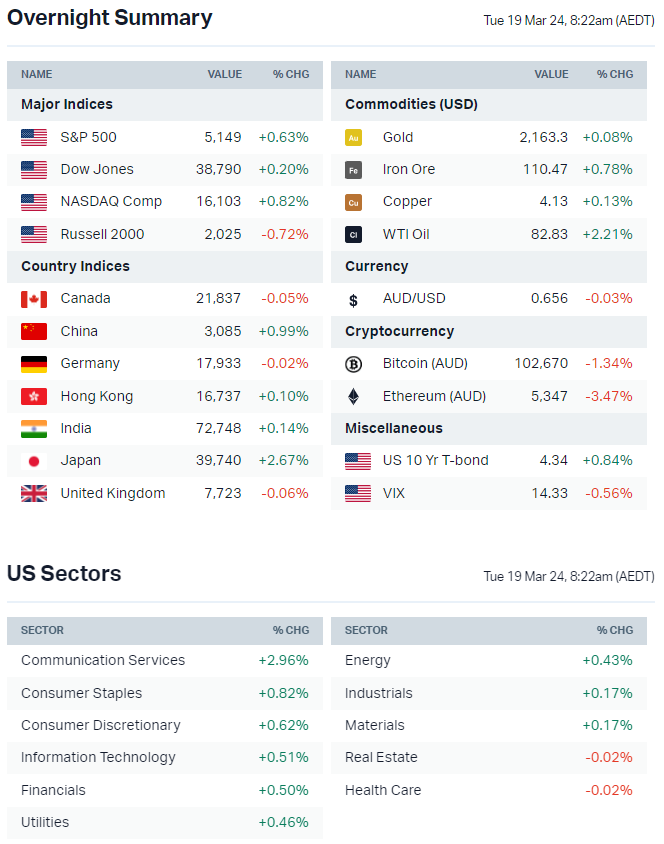Click the US Sectors heading

[x=64, y=573]
